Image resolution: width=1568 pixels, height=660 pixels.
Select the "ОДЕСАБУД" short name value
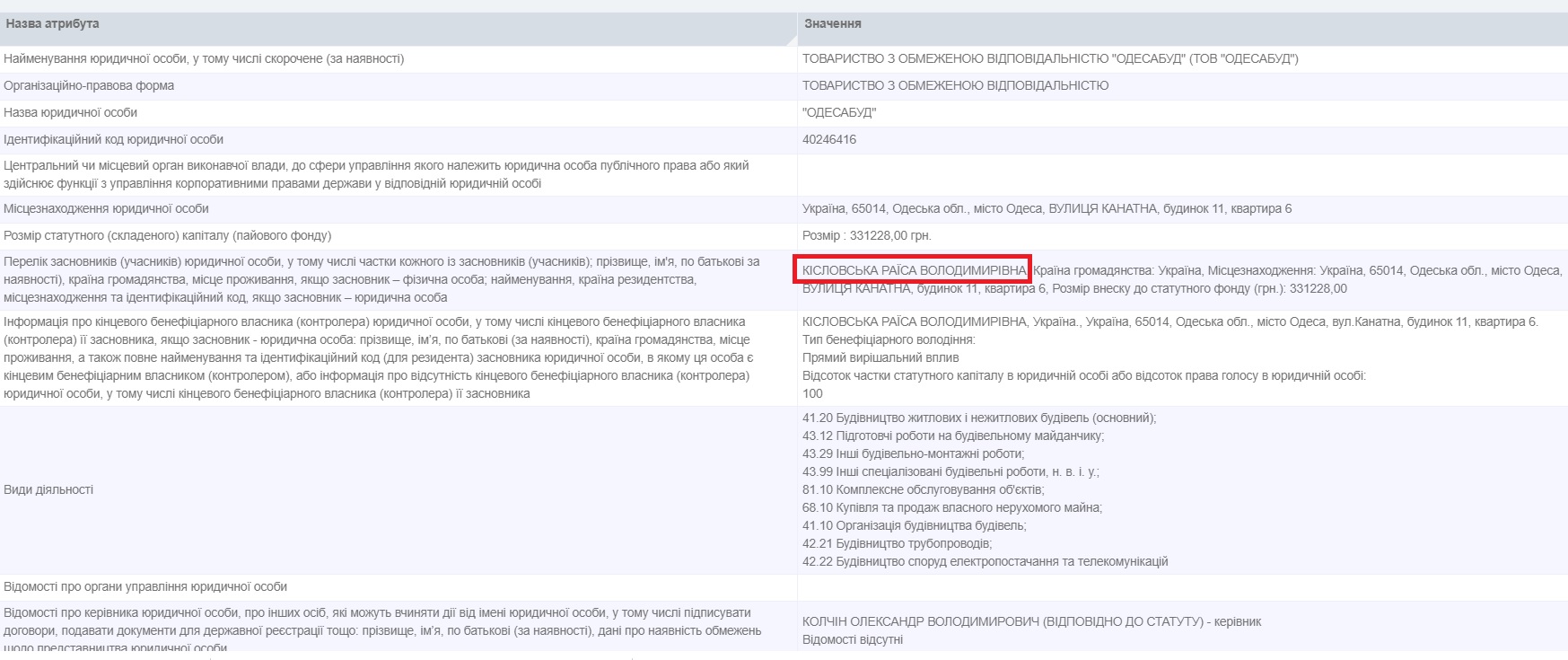[839, 113]
